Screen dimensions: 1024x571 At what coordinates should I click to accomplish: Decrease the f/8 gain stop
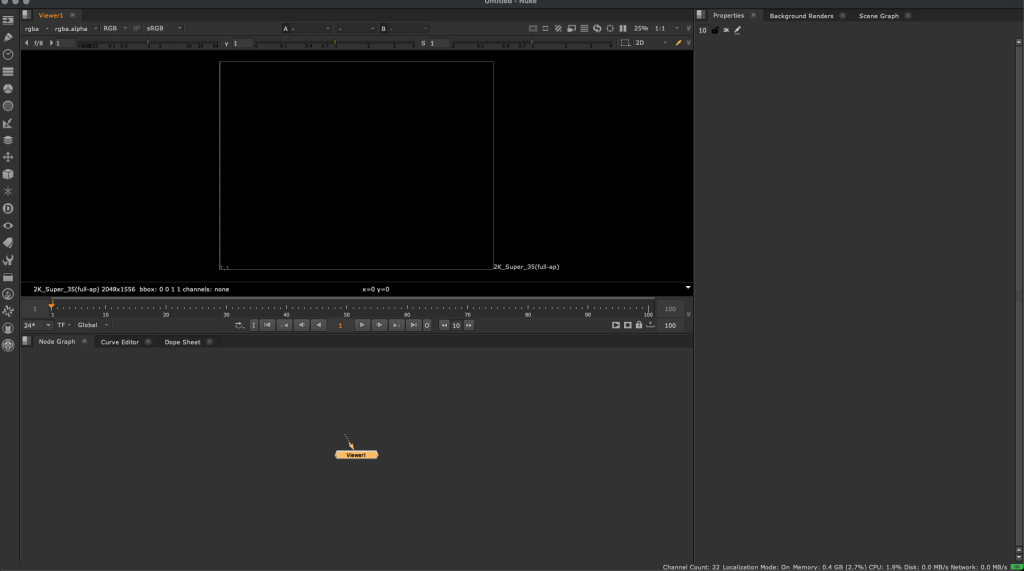tap(27, 43)
